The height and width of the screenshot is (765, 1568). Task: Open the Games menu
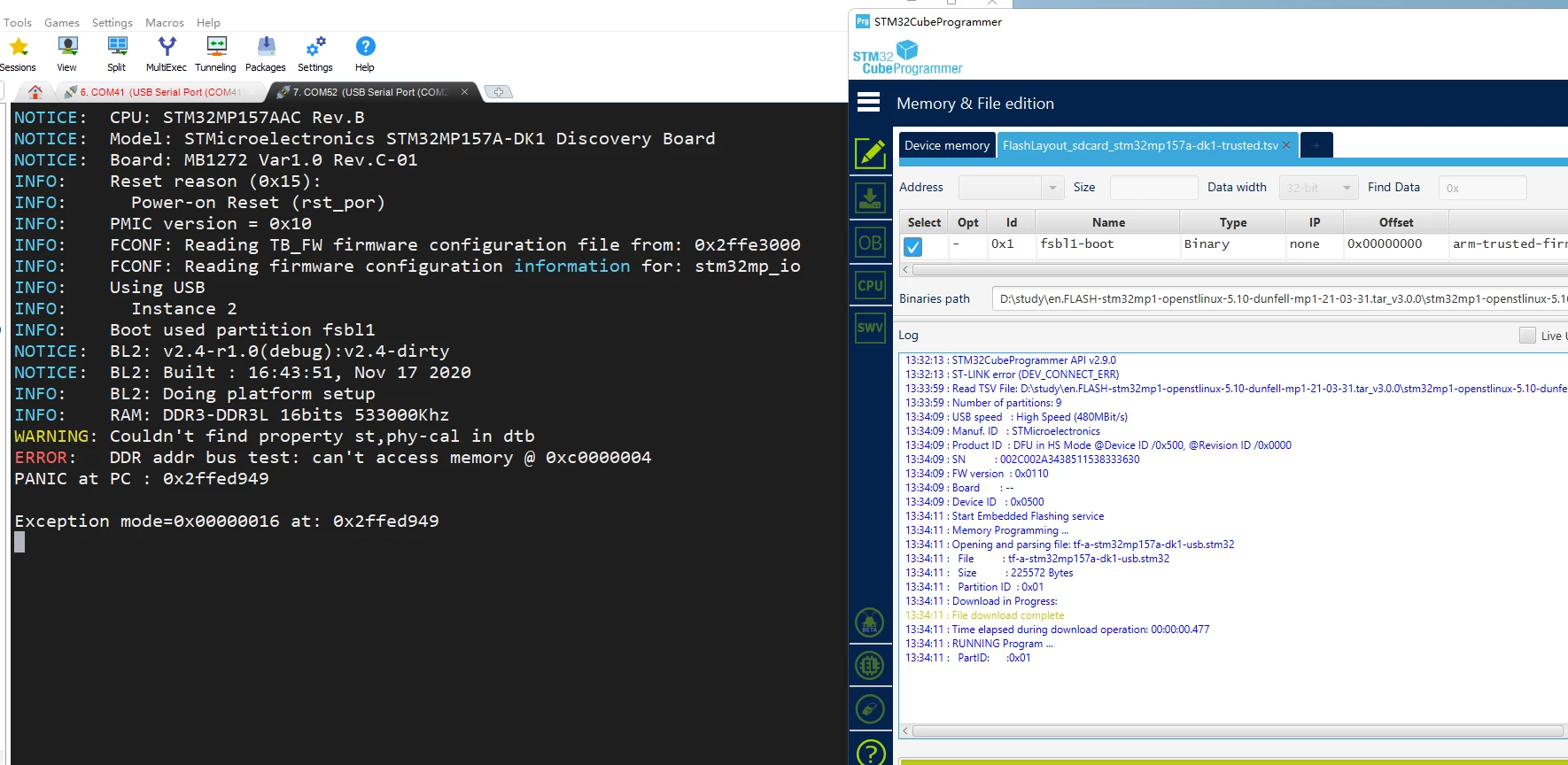(62, 23)
